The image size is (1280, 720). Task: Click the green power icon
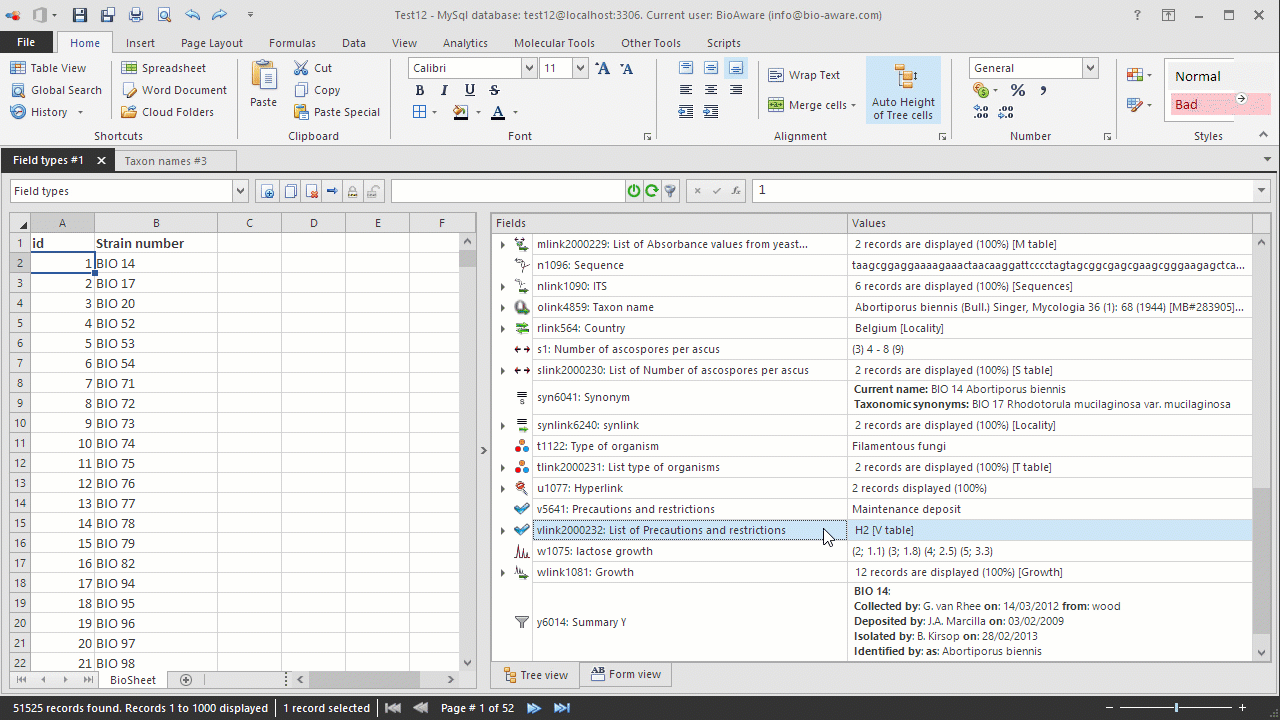(x=633, y=191)
